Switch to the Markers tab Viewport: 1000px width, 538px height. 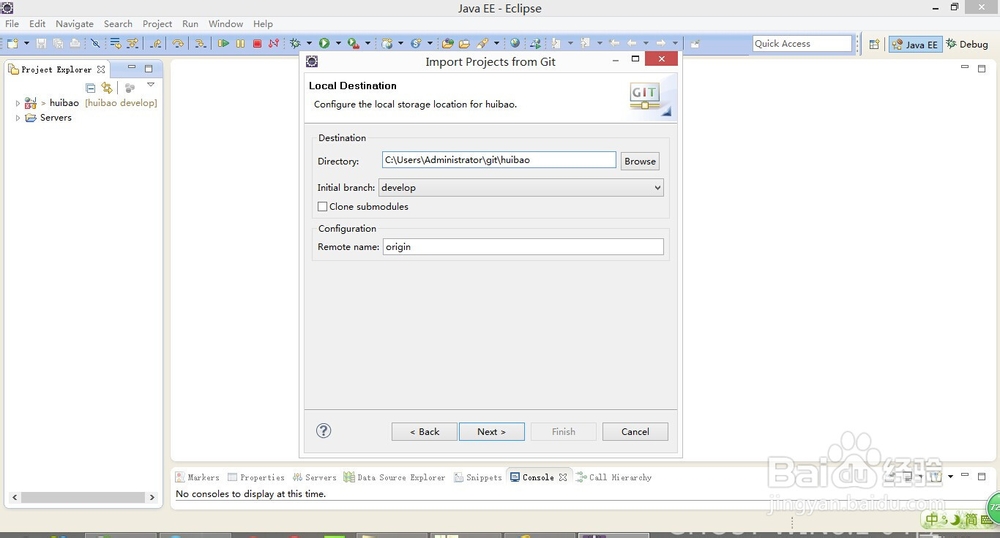tap(198, 477)
